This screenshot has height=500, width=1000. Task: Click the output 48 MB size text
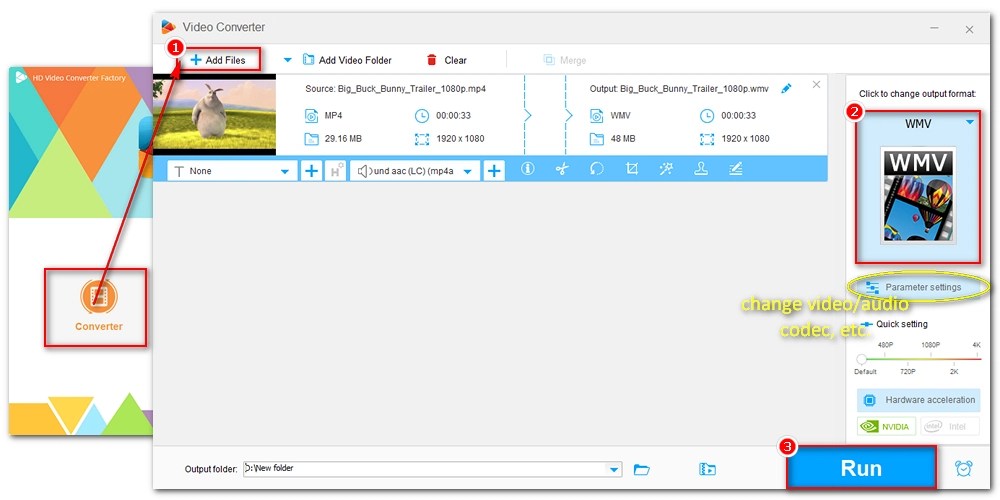[623, 138]
